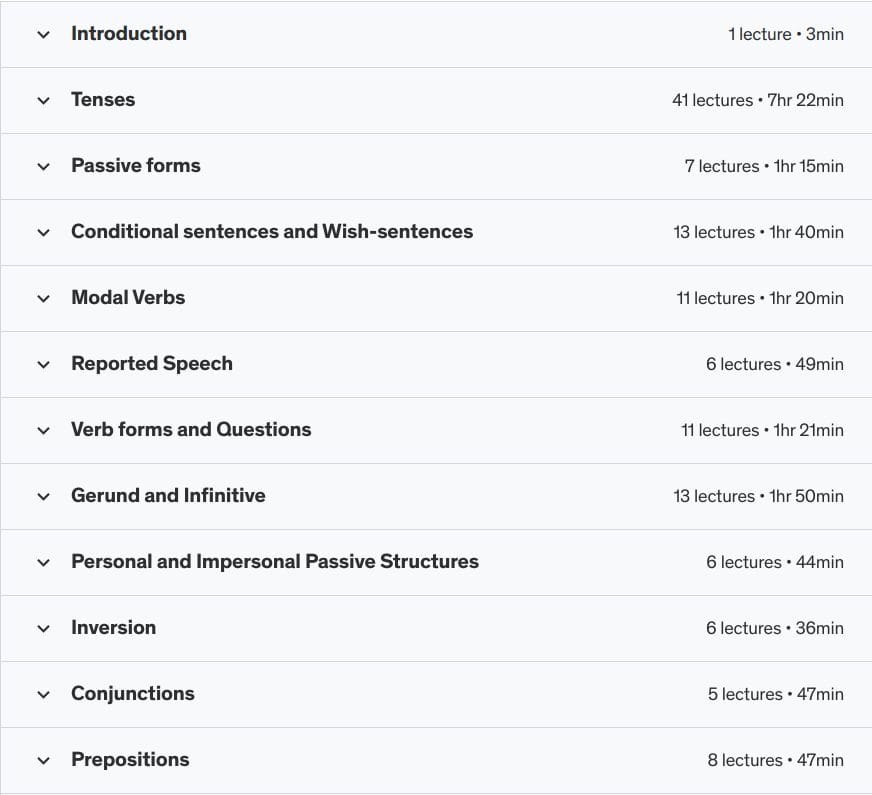The height and width of the screenshot is (795, 872).
Task: Open the Modal Verbs section heading
Action: [x=128, y=298]
